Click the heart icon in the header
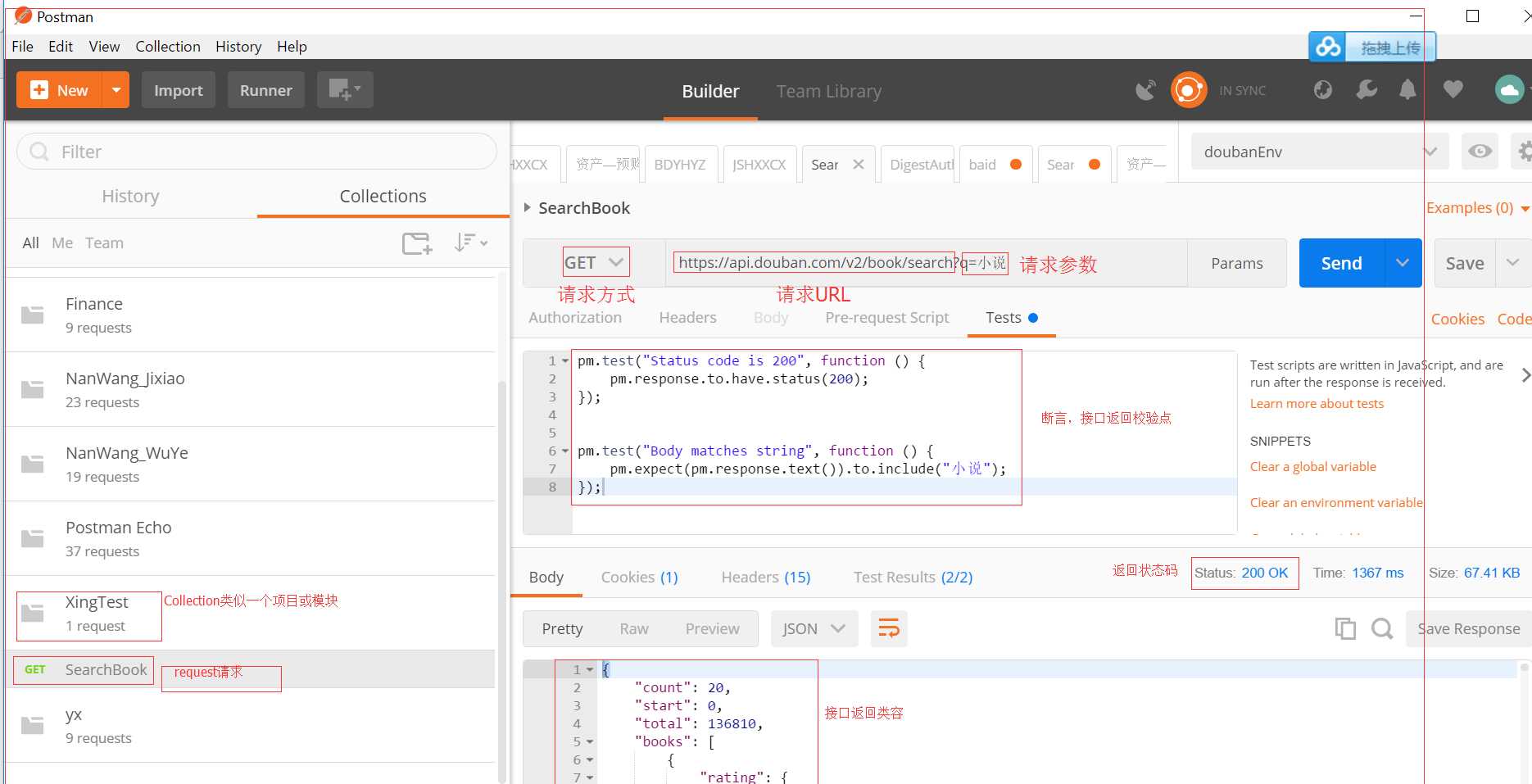The width and height of the screenshot is (1532, 784). (x=1453, y=89)
